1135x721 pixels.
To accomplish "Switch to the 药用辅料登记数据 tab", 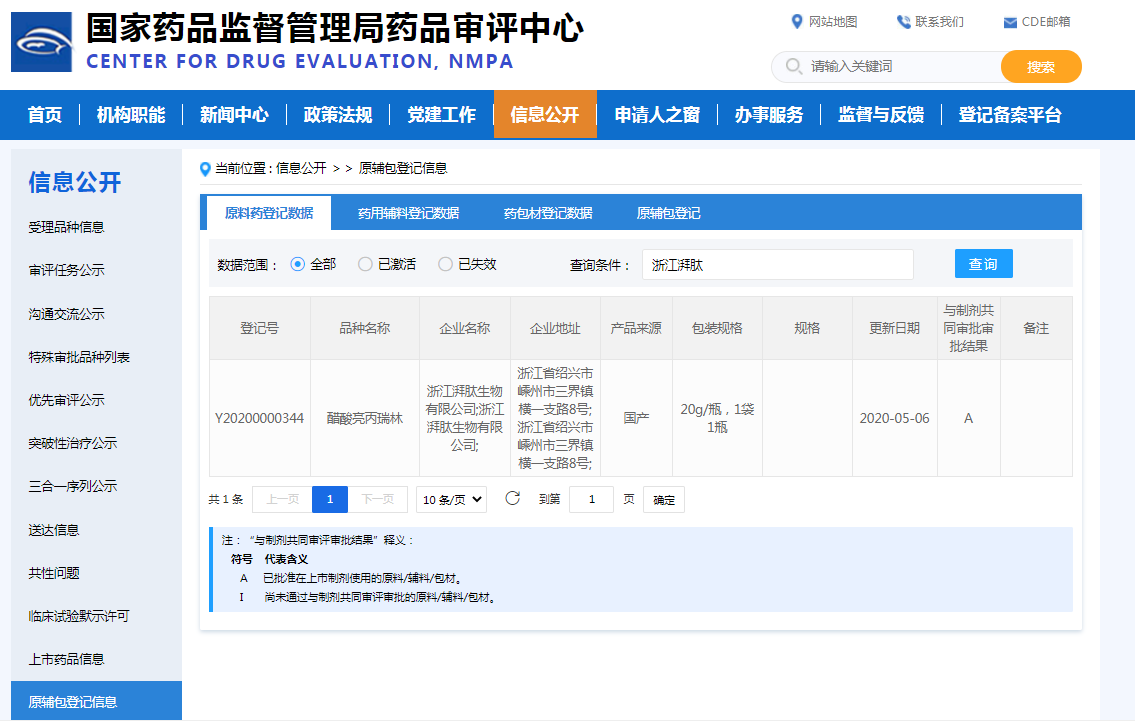I will point(410,212).
